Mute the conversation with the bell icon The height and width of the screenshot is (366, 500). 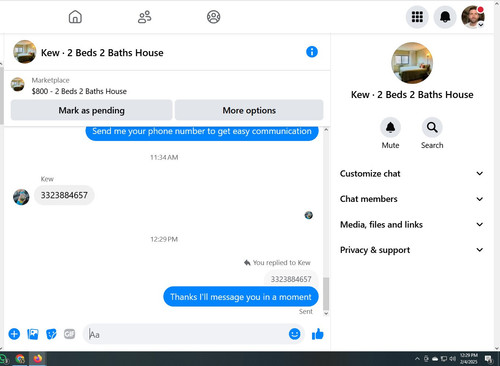pos(390,127)
